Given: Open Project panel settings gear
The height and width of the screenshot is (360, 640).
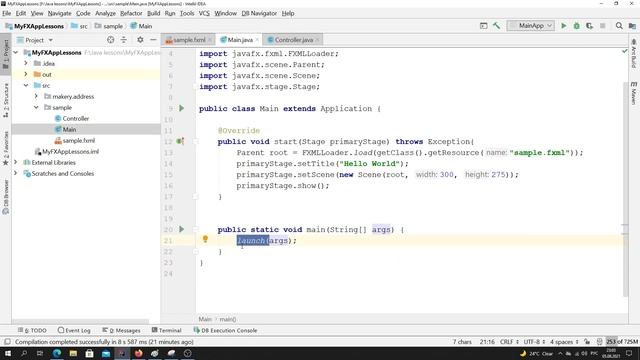Looking at the screenshot, I should coord(140,40).
